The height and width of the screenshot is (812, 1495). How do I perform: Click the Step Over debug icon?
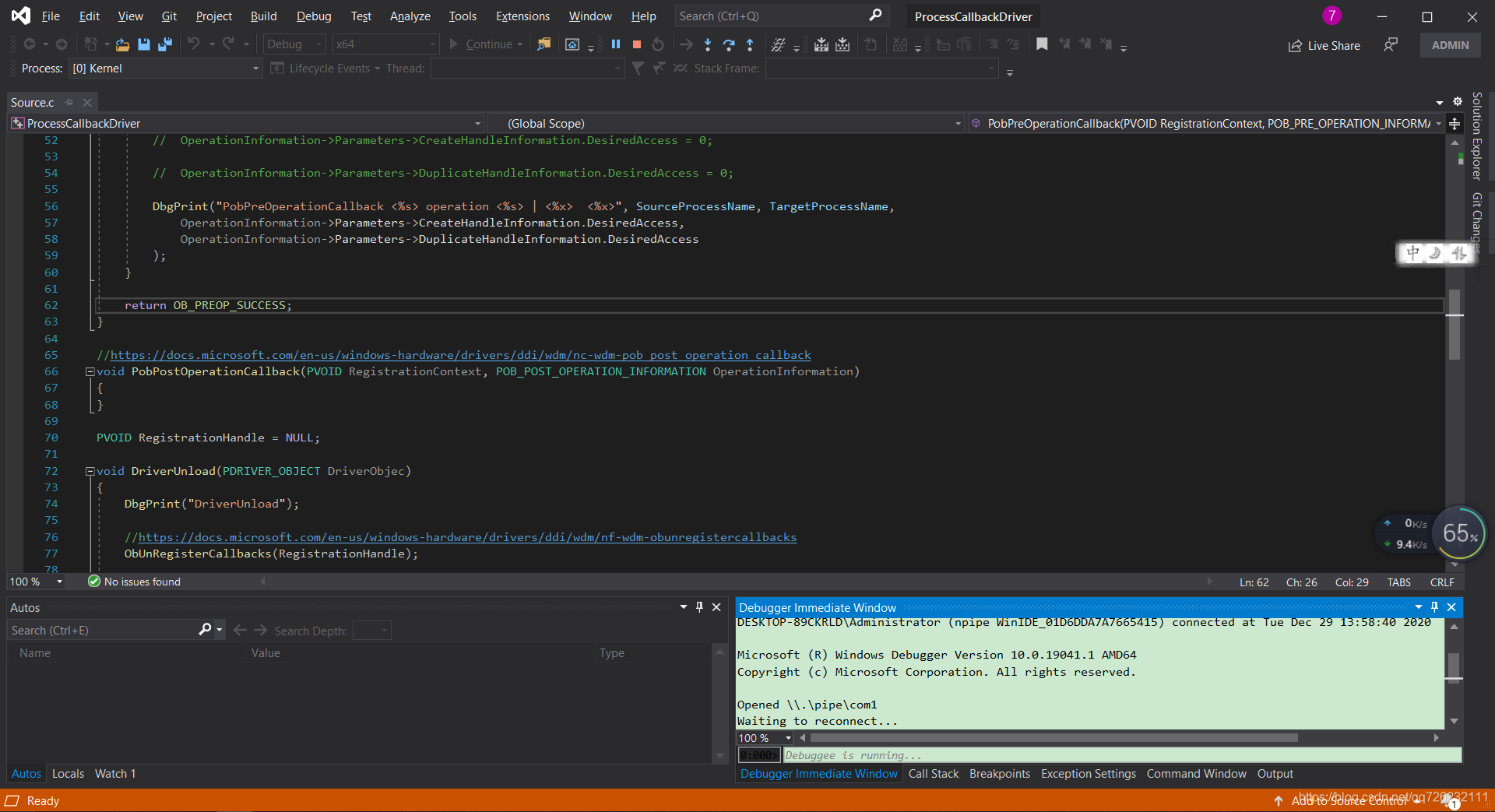tap(729, 44)
